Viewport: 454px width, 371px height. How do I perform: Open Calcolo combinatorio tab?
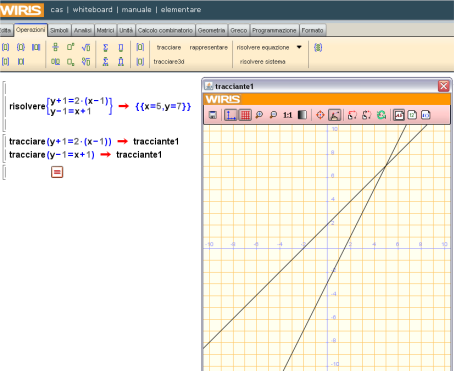pos(165,30)
